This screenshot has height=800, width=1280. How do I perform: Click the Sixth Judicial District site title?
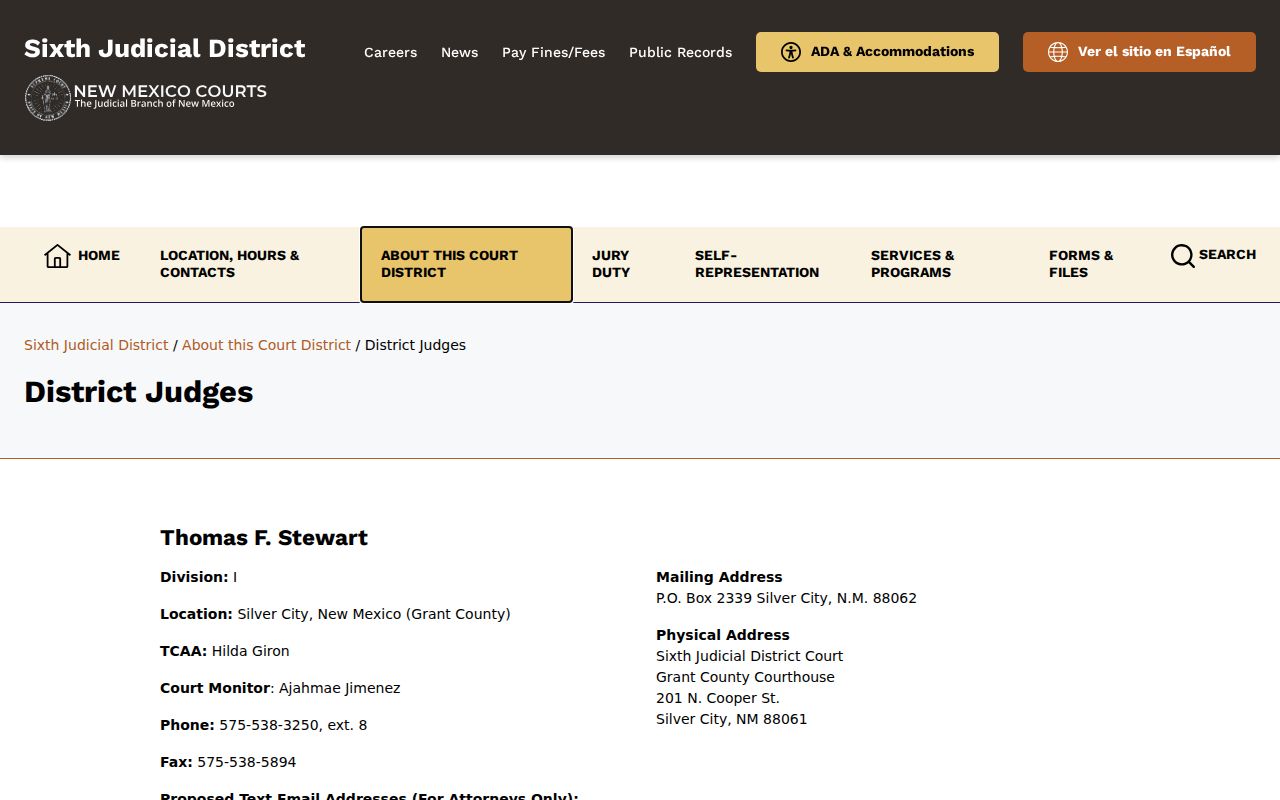point(165,48)
